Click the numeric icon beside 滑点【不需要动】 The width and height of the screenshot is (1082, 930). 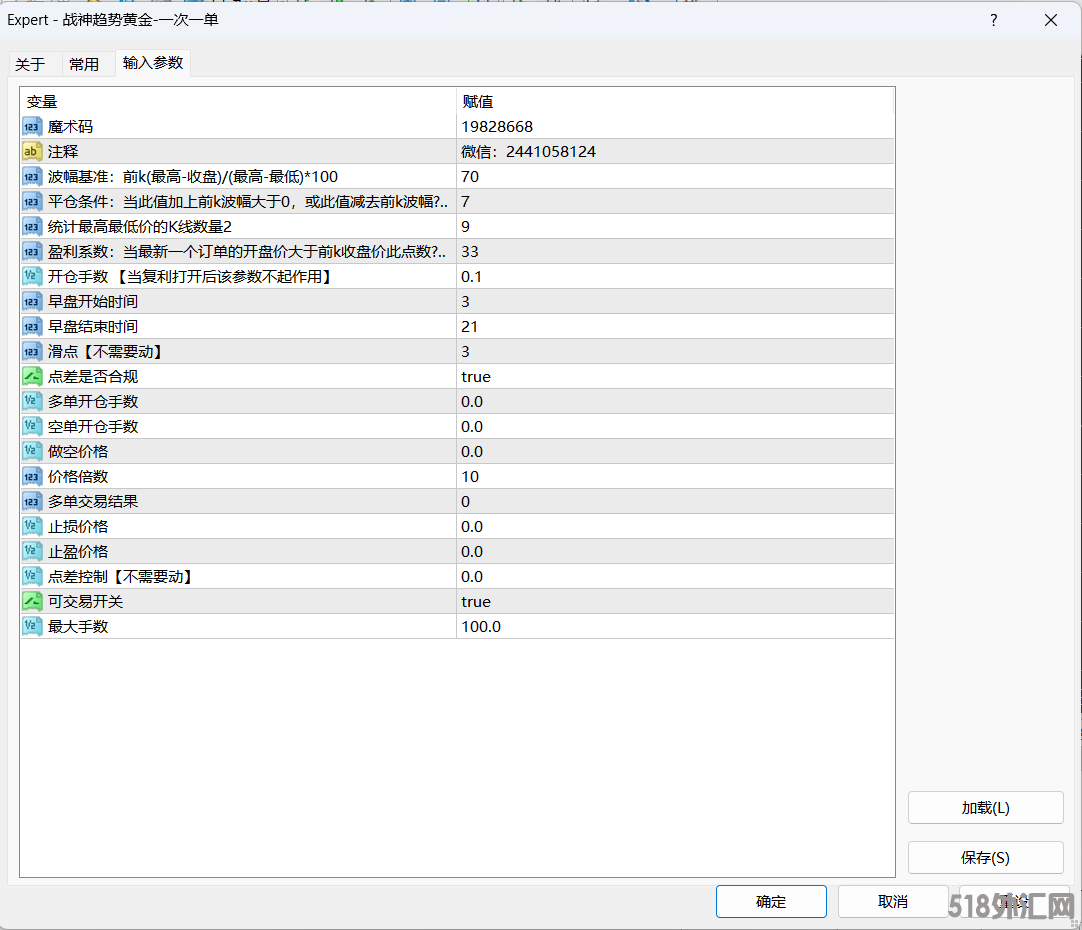(31, 351)
